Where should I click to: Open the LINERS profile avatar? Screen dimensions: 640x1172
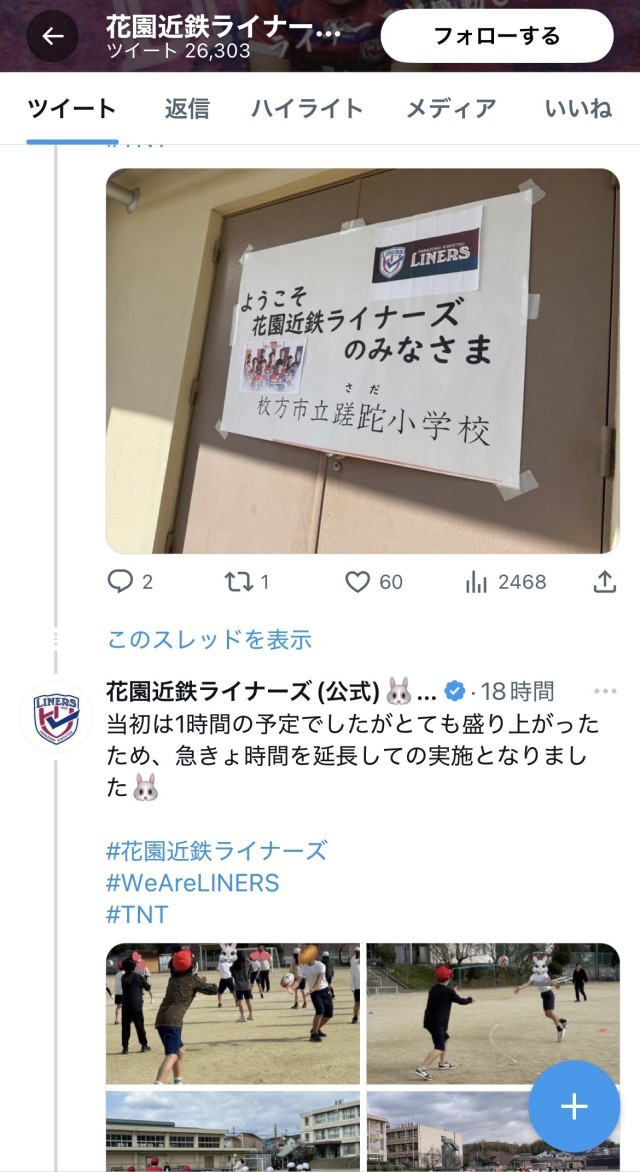pos(56,718)
